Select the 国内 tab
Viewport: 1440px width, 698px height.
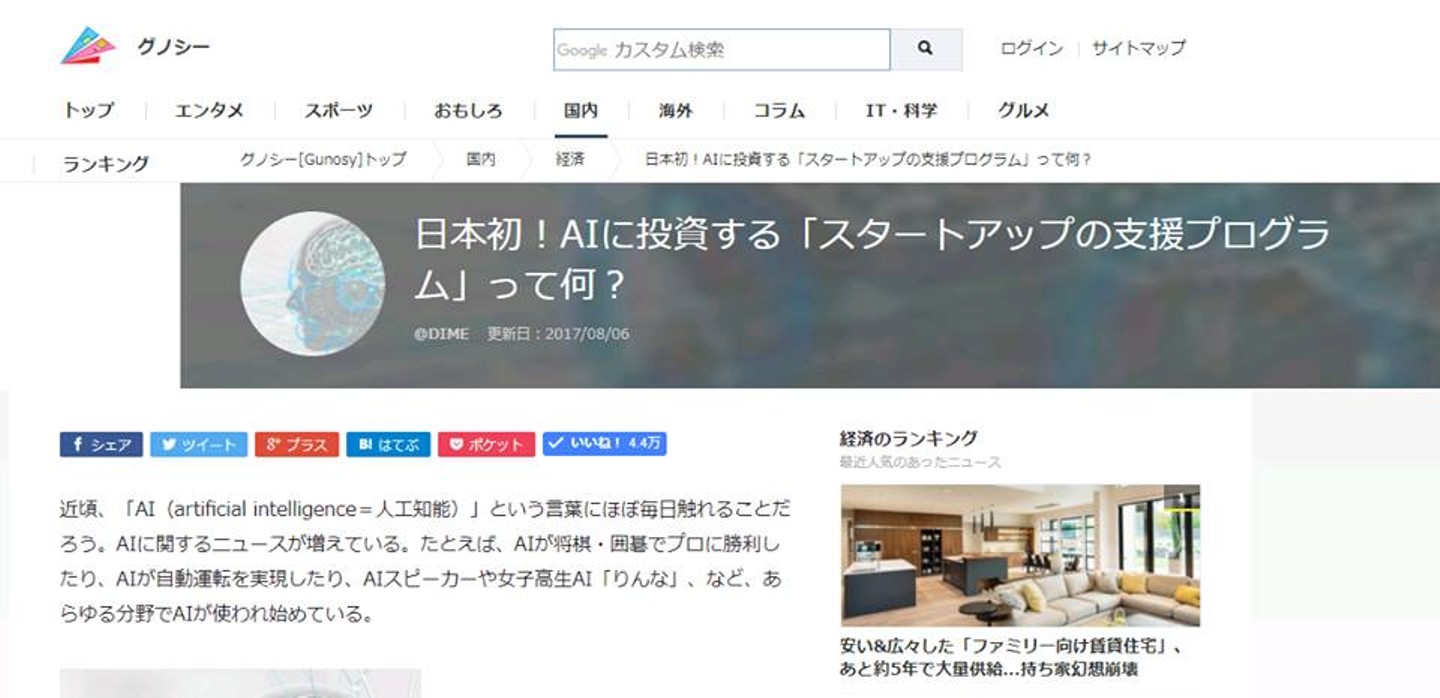click(581, 110)
